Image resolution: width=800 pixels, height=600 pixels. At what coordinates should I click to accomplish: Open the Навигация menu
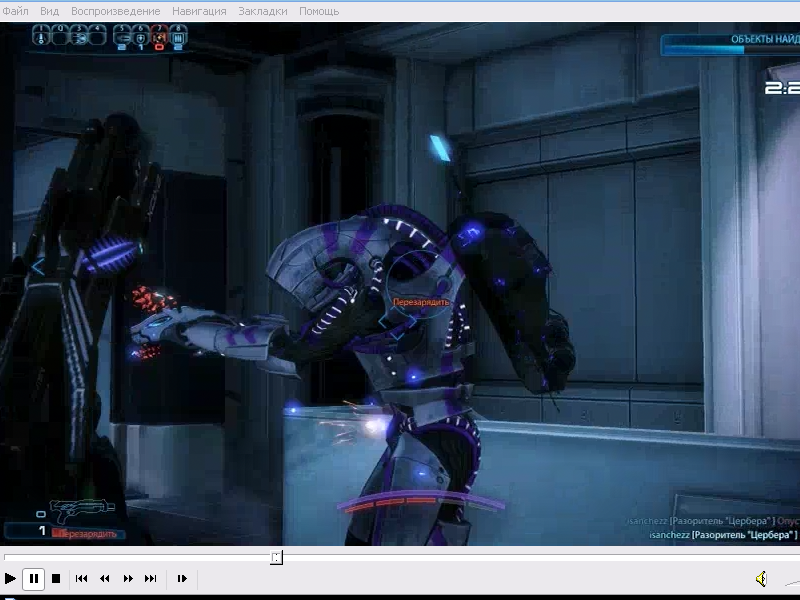(x=199, y=11)
